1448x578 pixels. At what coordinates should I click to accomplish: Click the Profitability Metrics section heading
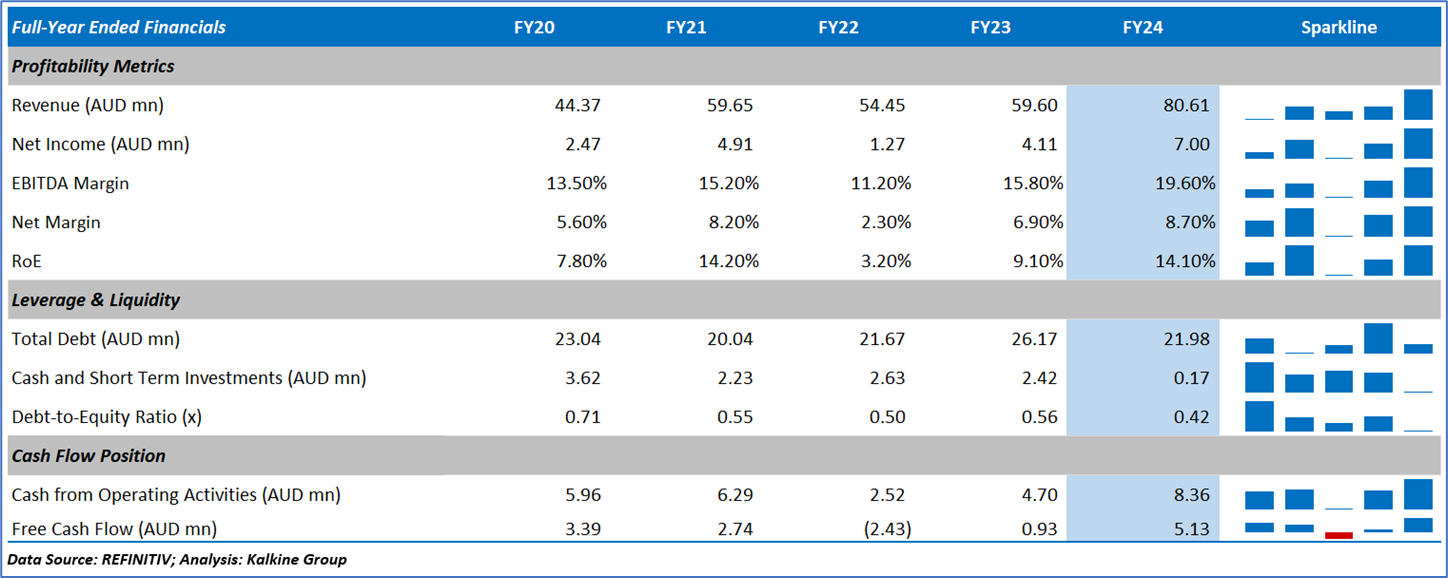tap(93, 66)
